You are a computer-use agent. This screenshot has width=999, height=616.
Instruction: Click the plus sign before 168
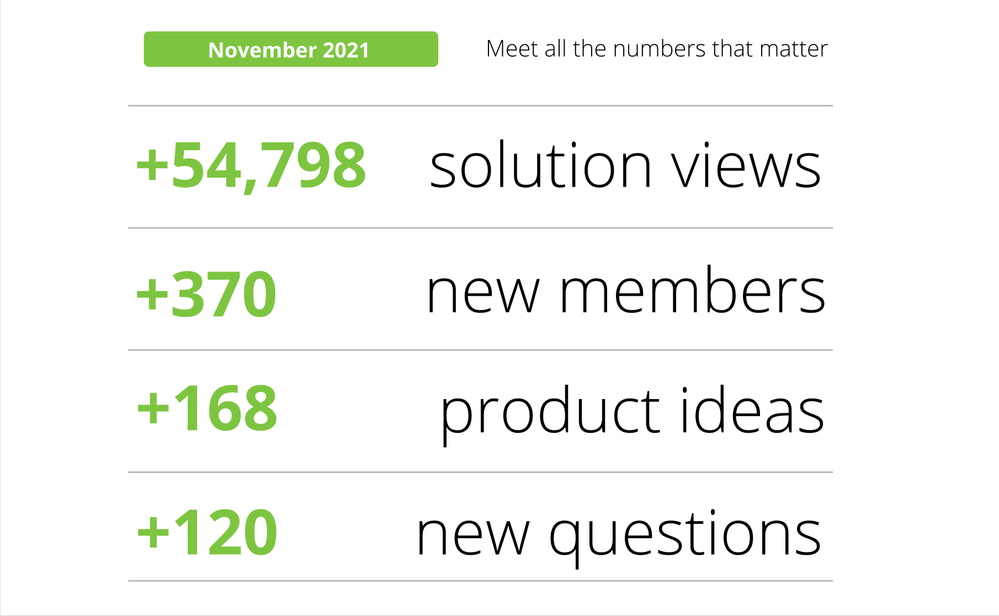[153, 409]
